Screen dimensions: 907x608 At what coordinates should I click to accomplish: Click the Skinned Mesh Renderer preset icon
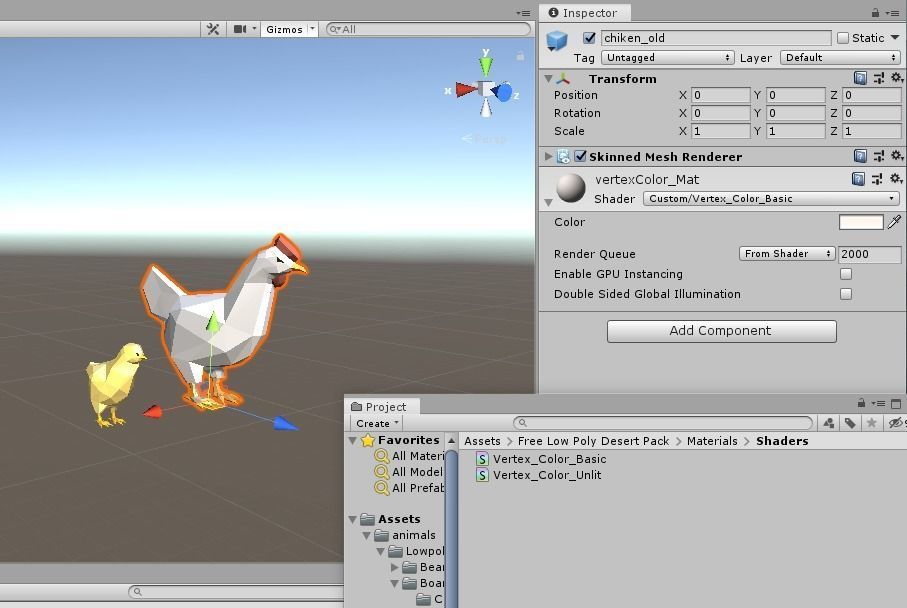click(879, 156)
